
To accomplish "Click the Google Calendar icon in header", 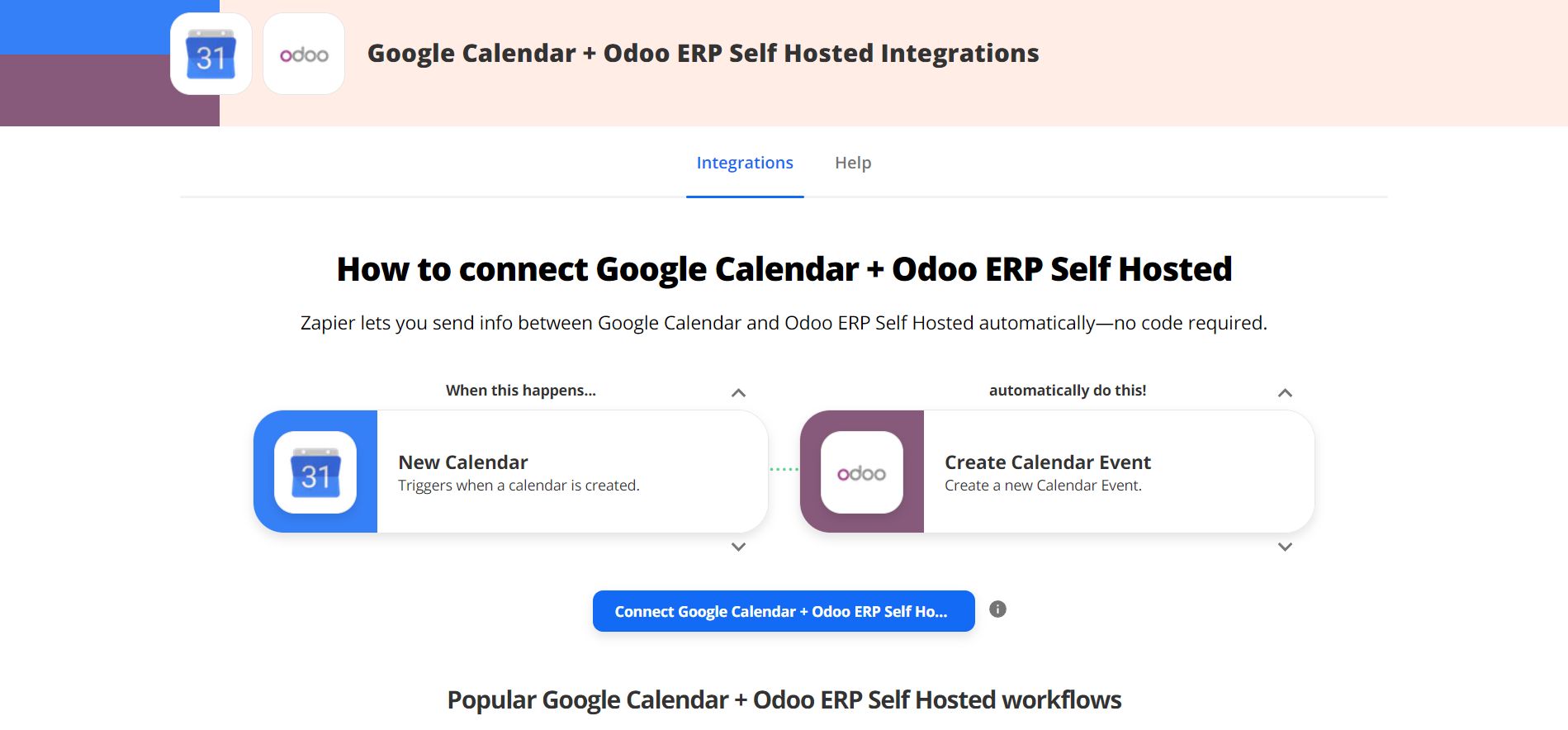I will 211,55.
